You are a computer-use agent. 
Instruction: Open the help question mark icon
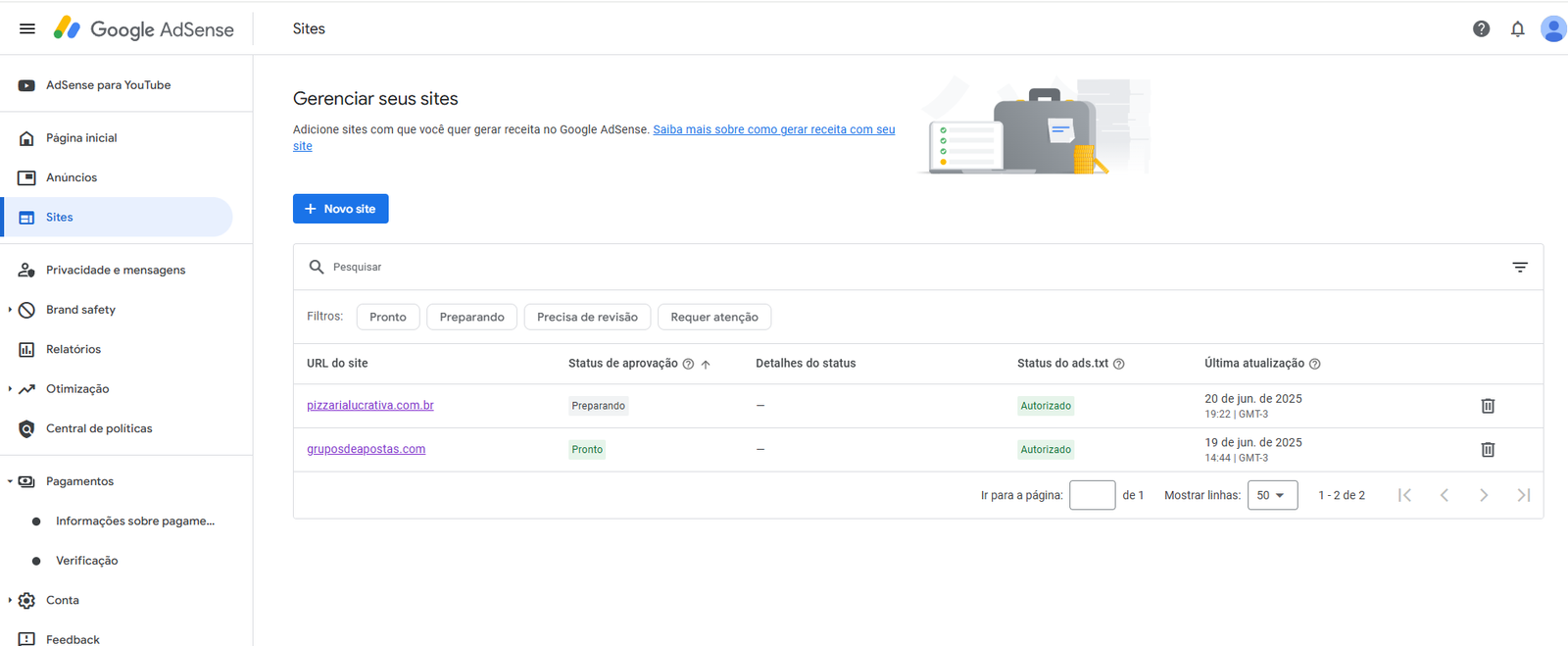pos(1481,28)
